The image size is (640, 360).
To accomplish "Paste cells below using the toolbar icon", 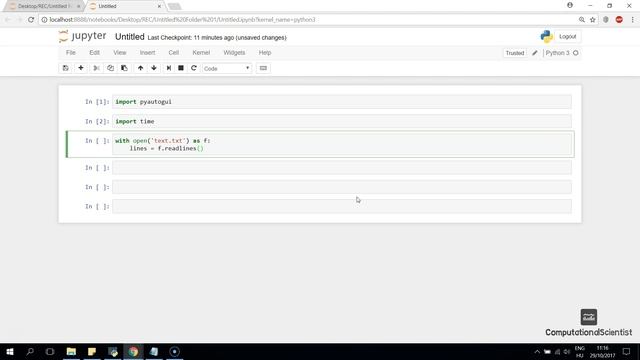I will coord(124,68).
